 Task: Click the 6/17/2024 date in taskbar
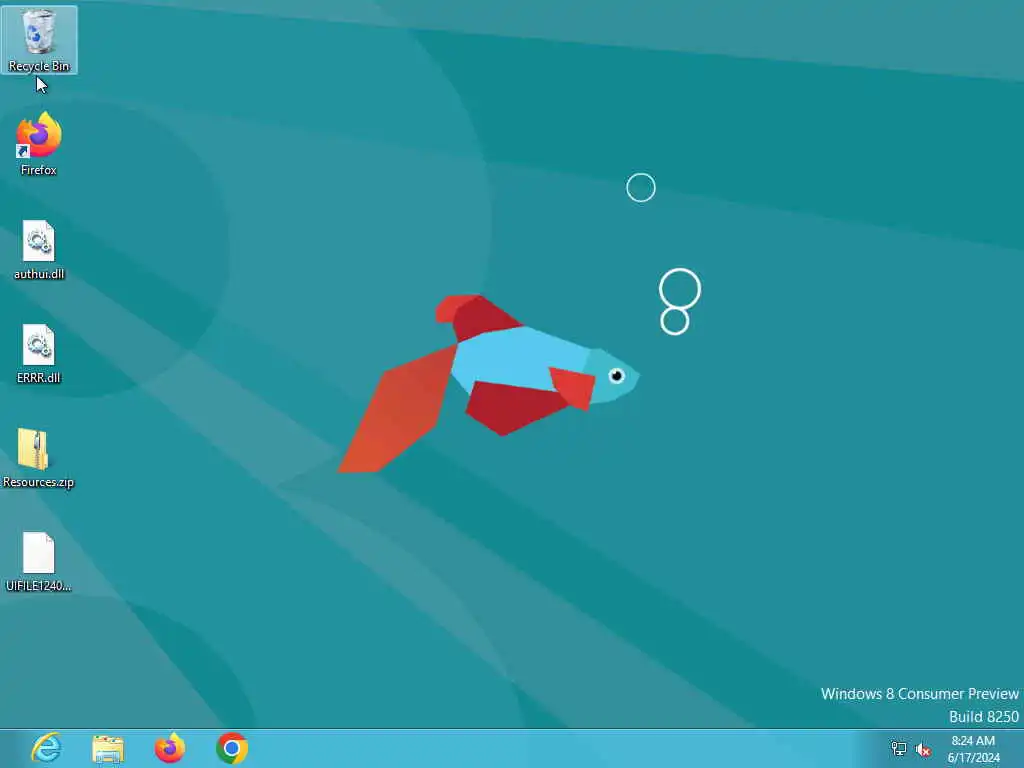click(974, 758)
